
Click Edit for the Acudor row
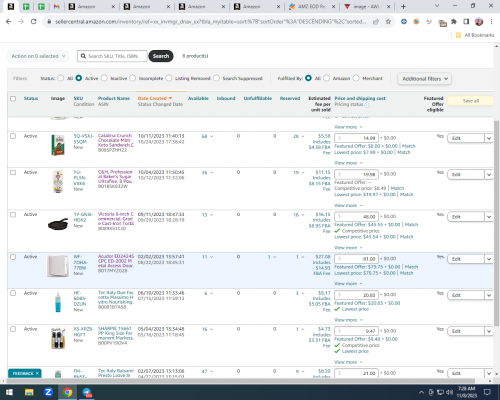coord(466,259)
